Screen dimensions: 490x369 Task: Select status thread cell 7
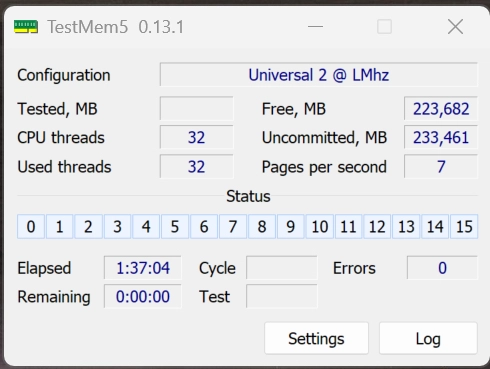click(x=233, y=227)
